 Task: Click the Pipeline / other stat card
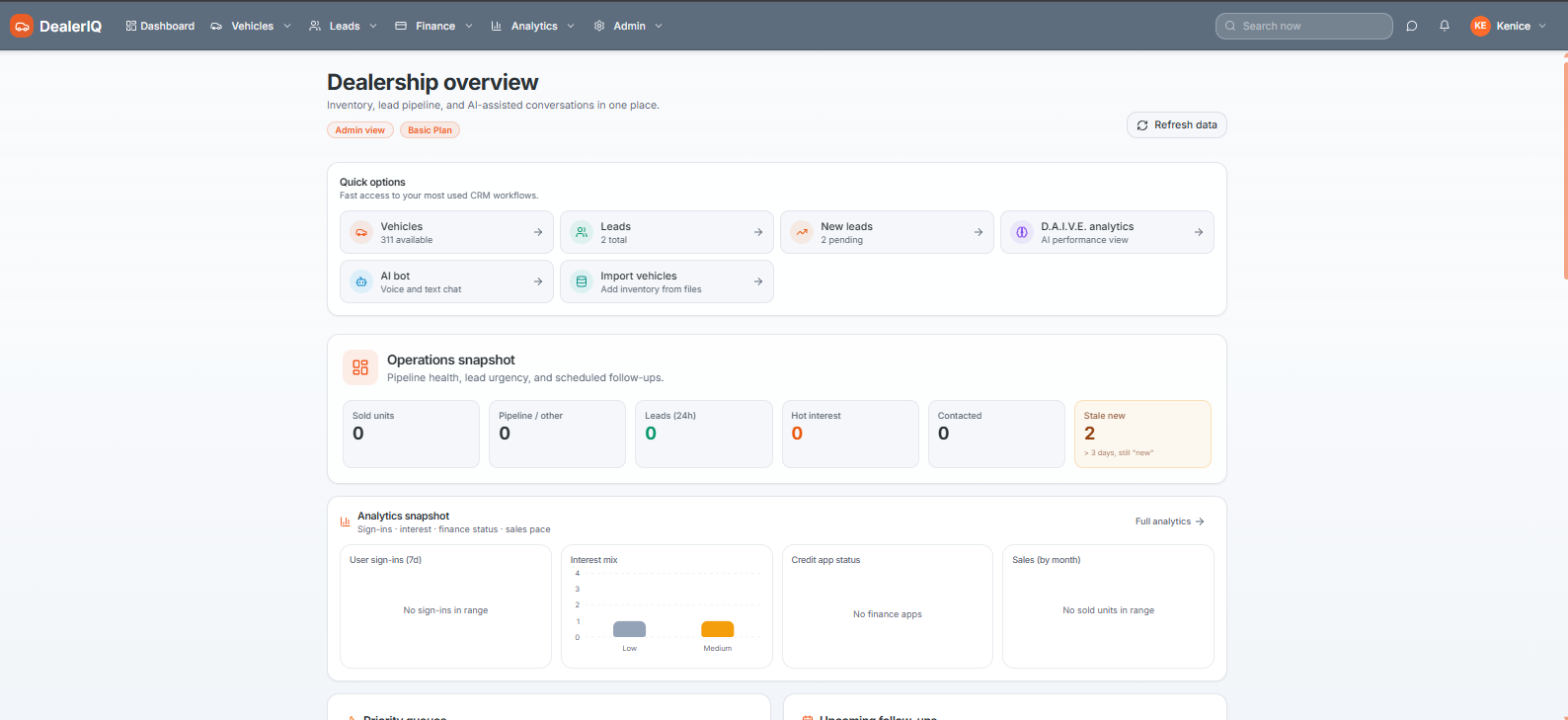[x=557, y=434]
